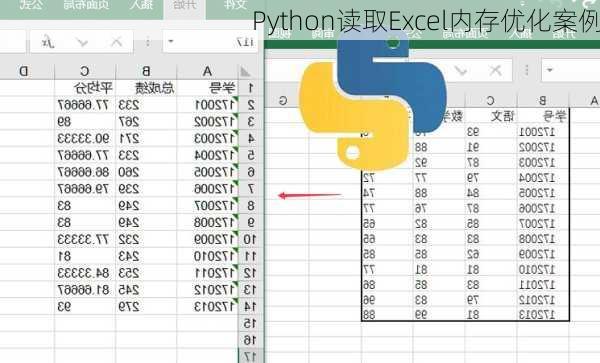
Task: Click the 语文 header cell
Action: click(490, 116)
